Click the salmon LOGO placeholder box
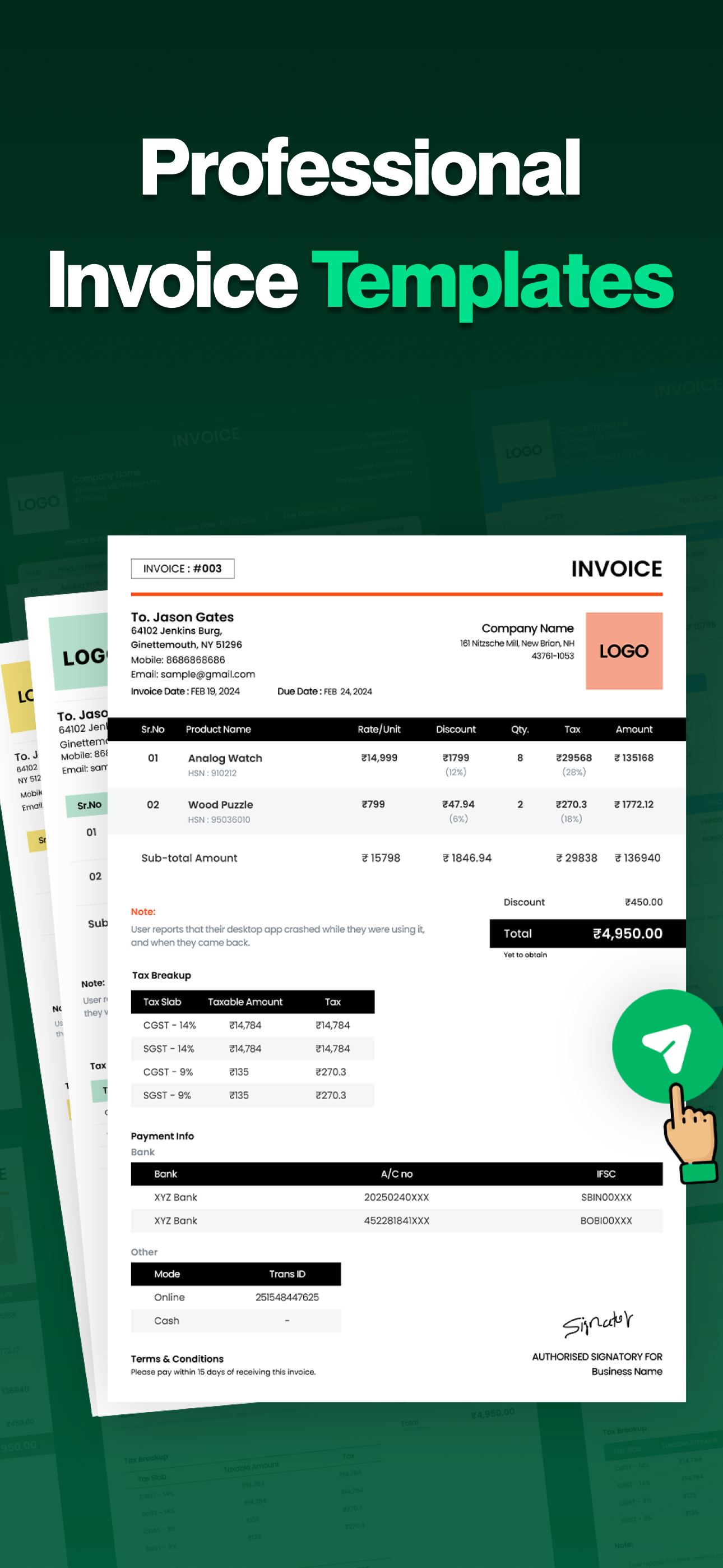Viewport: 723px width, 1568px height. pos(624,651)
